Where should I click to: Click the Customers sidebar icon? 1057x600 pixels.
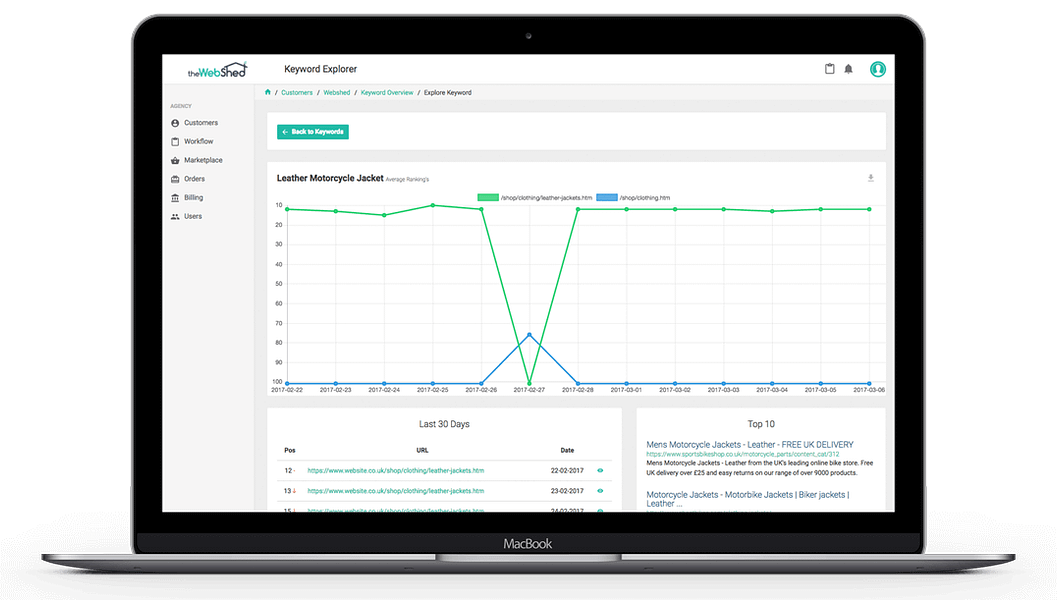click(x=175, y=123)
